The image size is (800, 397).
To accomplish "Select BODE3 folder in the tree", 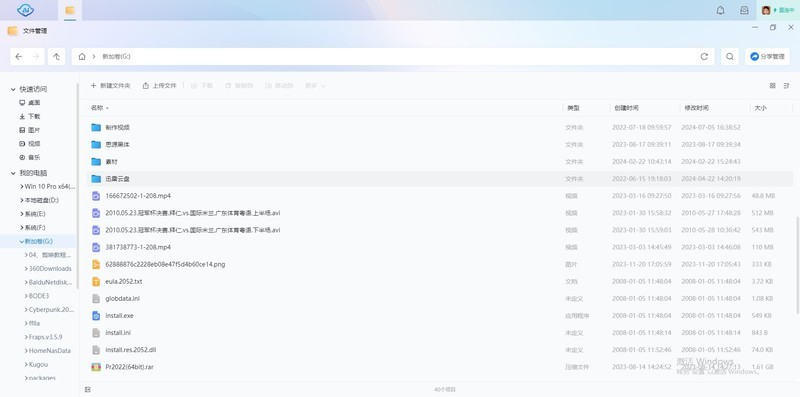I will [x=39, y=296].
